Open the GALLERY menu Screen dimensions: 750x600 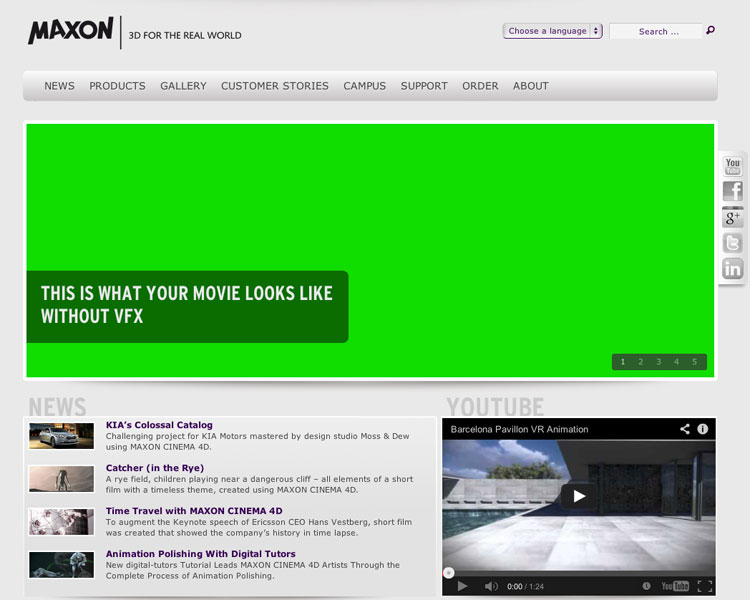pos(183,86)
